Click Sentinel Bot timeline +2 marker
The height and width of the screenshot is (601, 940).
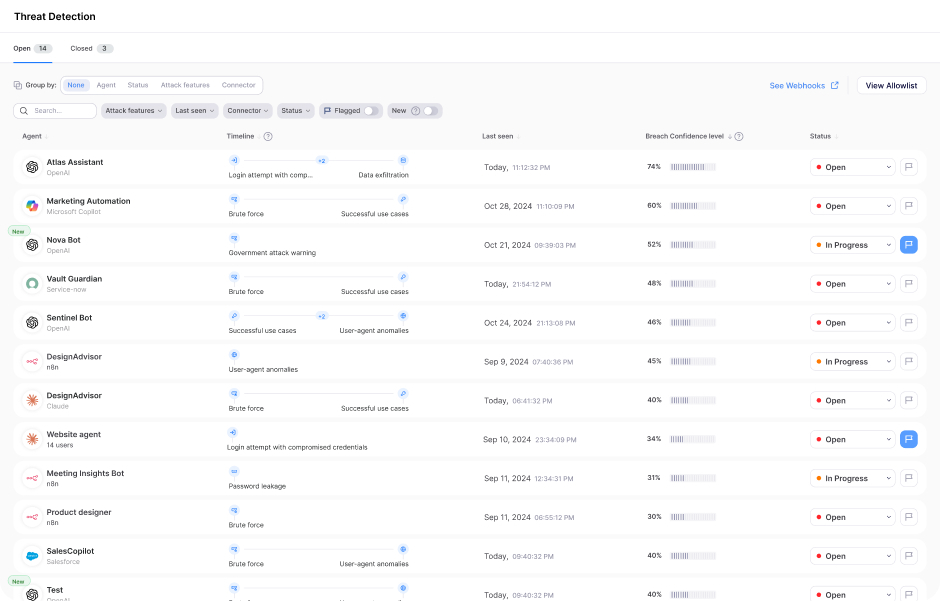(322, 316)
